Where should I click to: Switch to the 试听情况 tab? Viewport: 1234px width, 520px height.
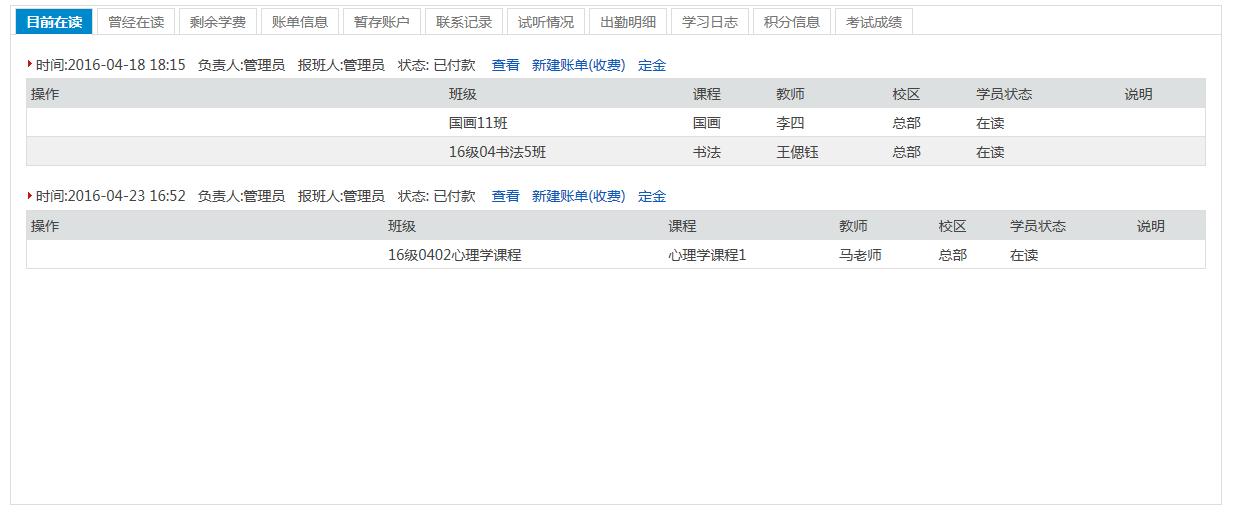546,22
